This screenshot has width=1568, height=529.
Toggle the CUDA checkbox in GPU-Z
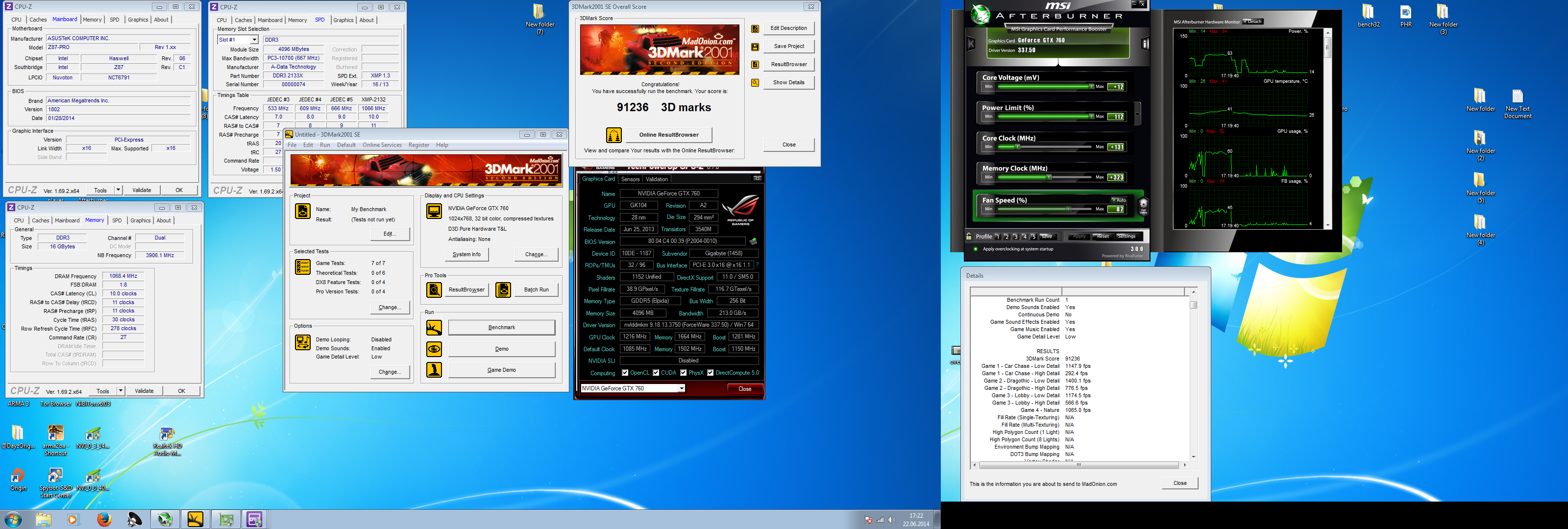tap(656, 373)
